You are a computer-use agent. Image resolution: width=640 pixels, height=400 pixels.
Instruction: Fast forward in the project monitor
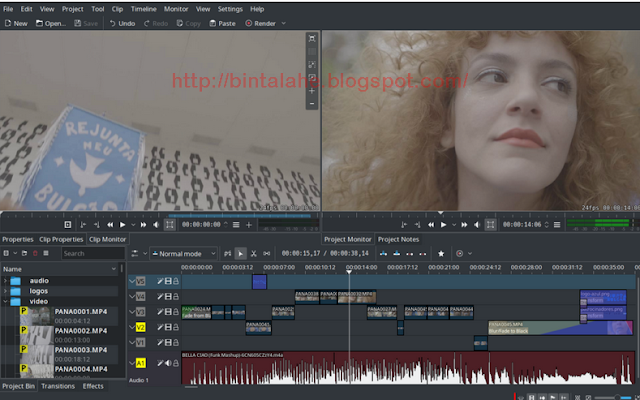point(464,224)
